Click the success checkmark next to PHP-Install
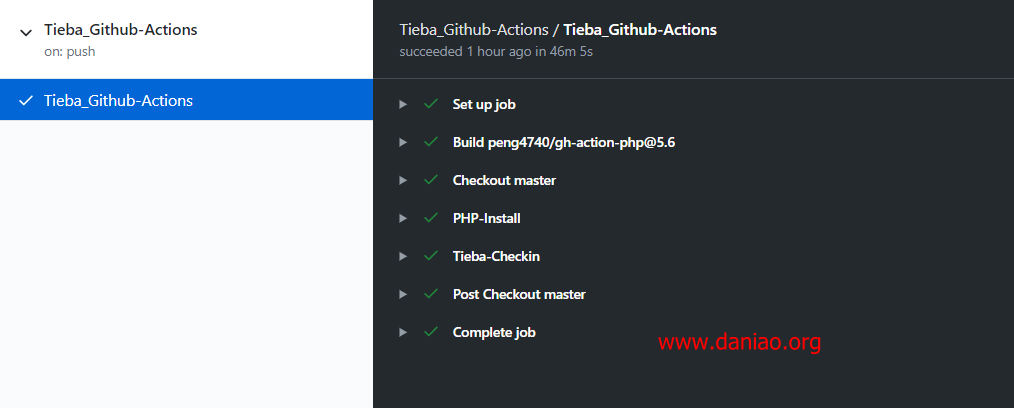 (x=431, y=218)
